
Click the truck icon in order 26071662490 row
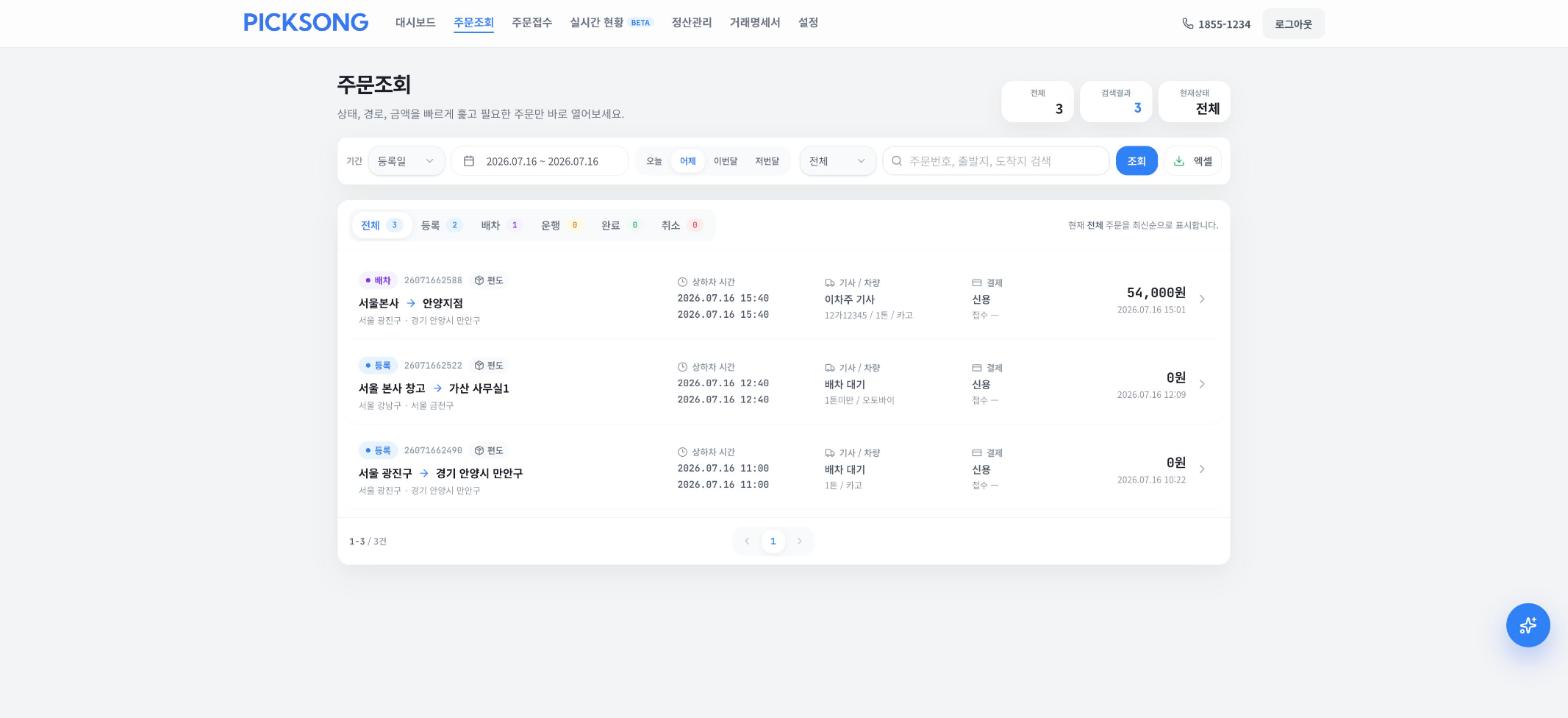tap(830, 453)
